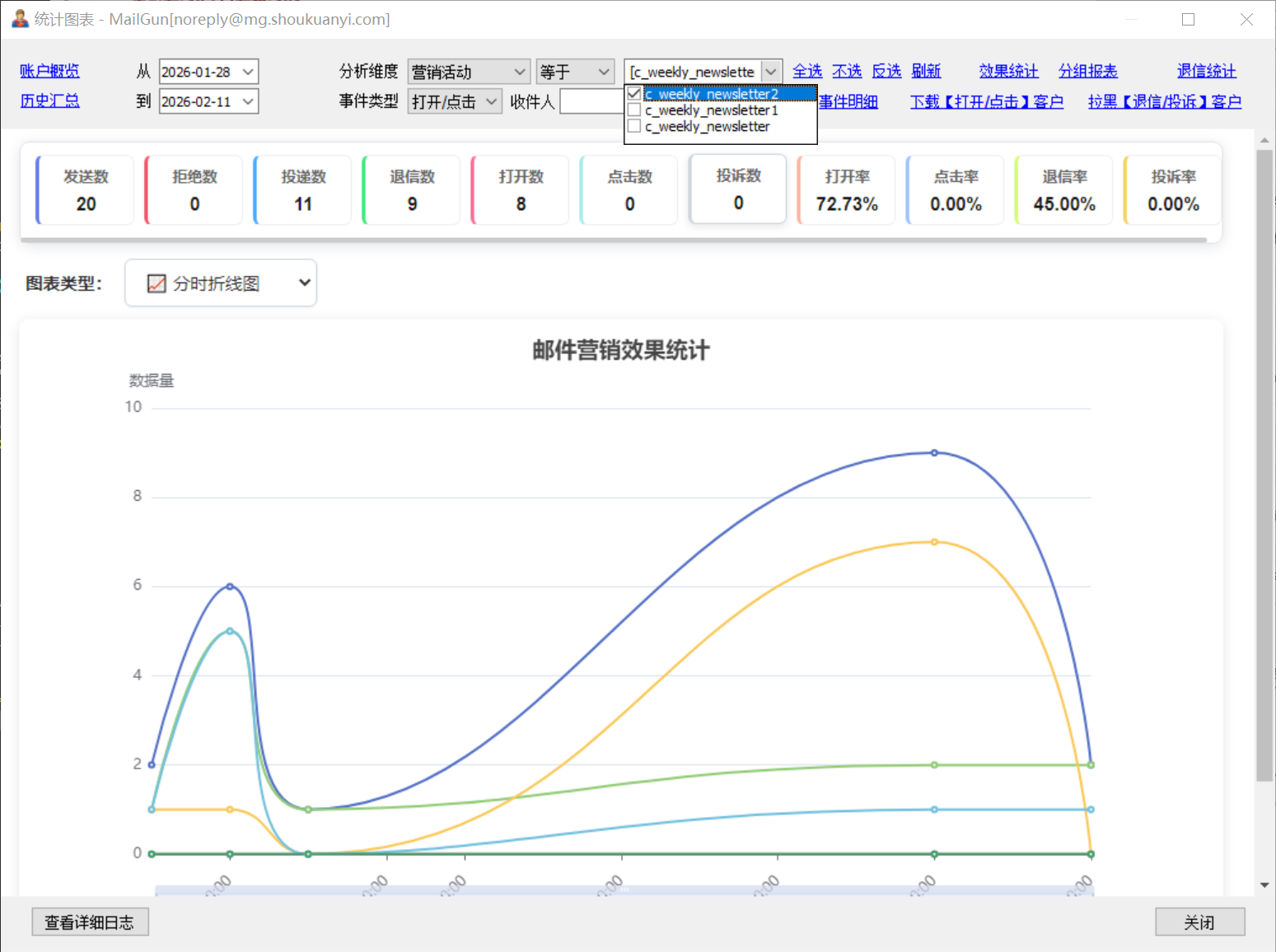
Task: Click the maximize window button
Action: click(x=1188, y=19)
